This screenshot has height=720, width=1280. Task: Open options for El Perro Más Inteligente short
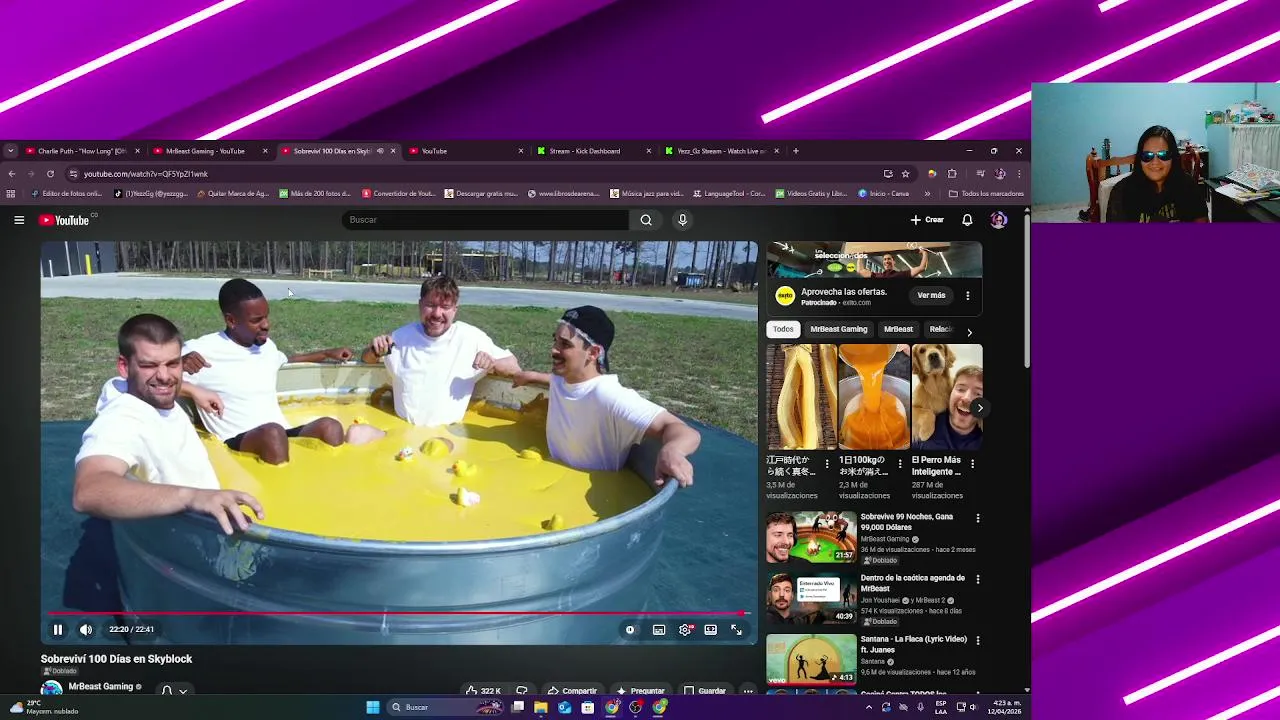972,464
